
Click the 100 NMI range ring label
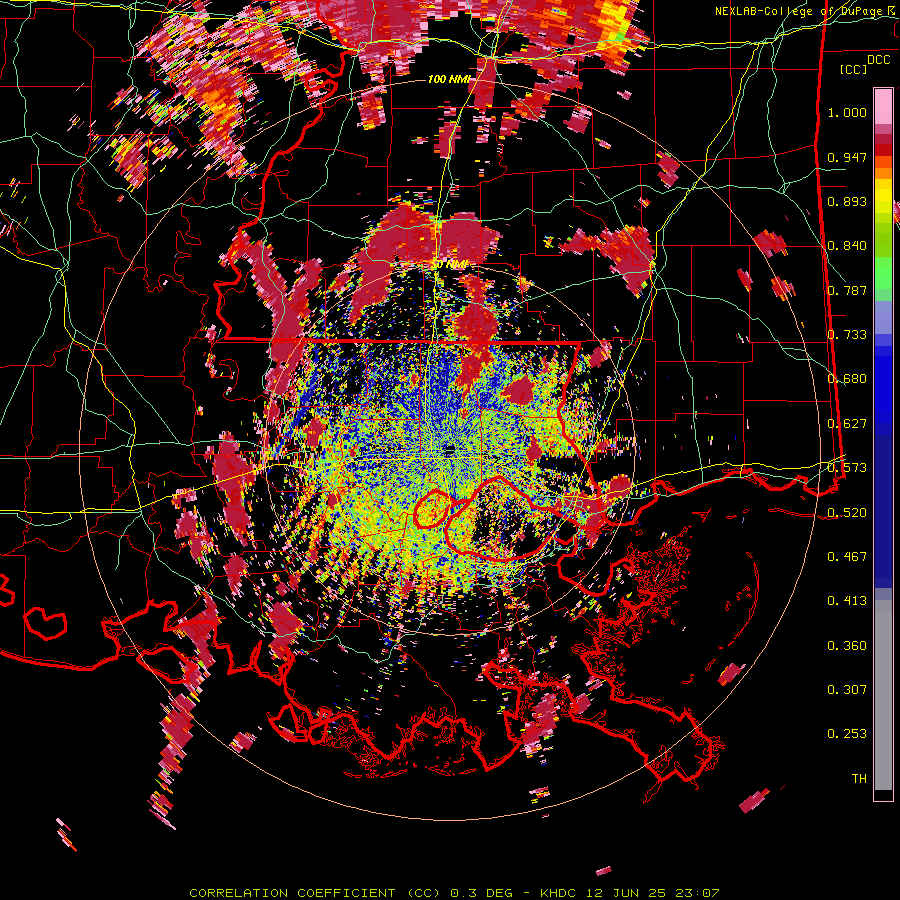coord(448,79)
